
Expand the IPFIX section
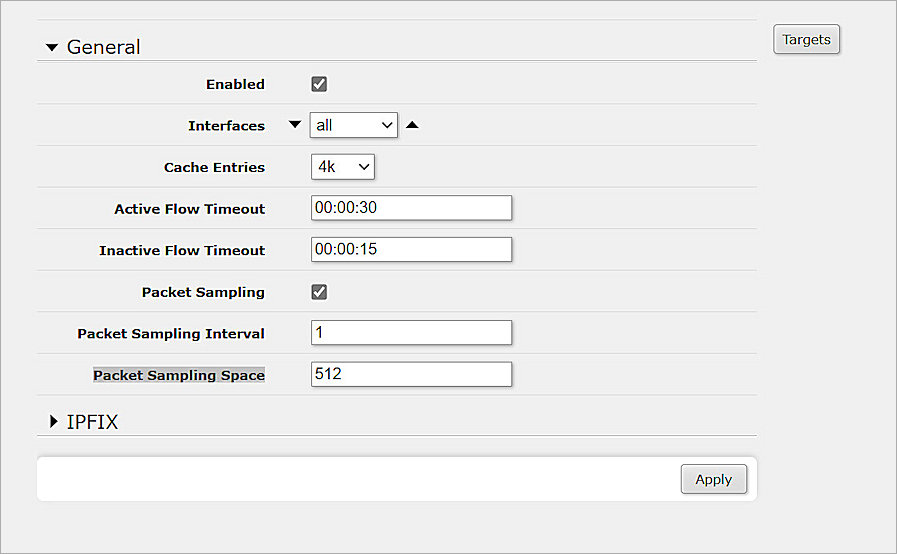[54, 422]
